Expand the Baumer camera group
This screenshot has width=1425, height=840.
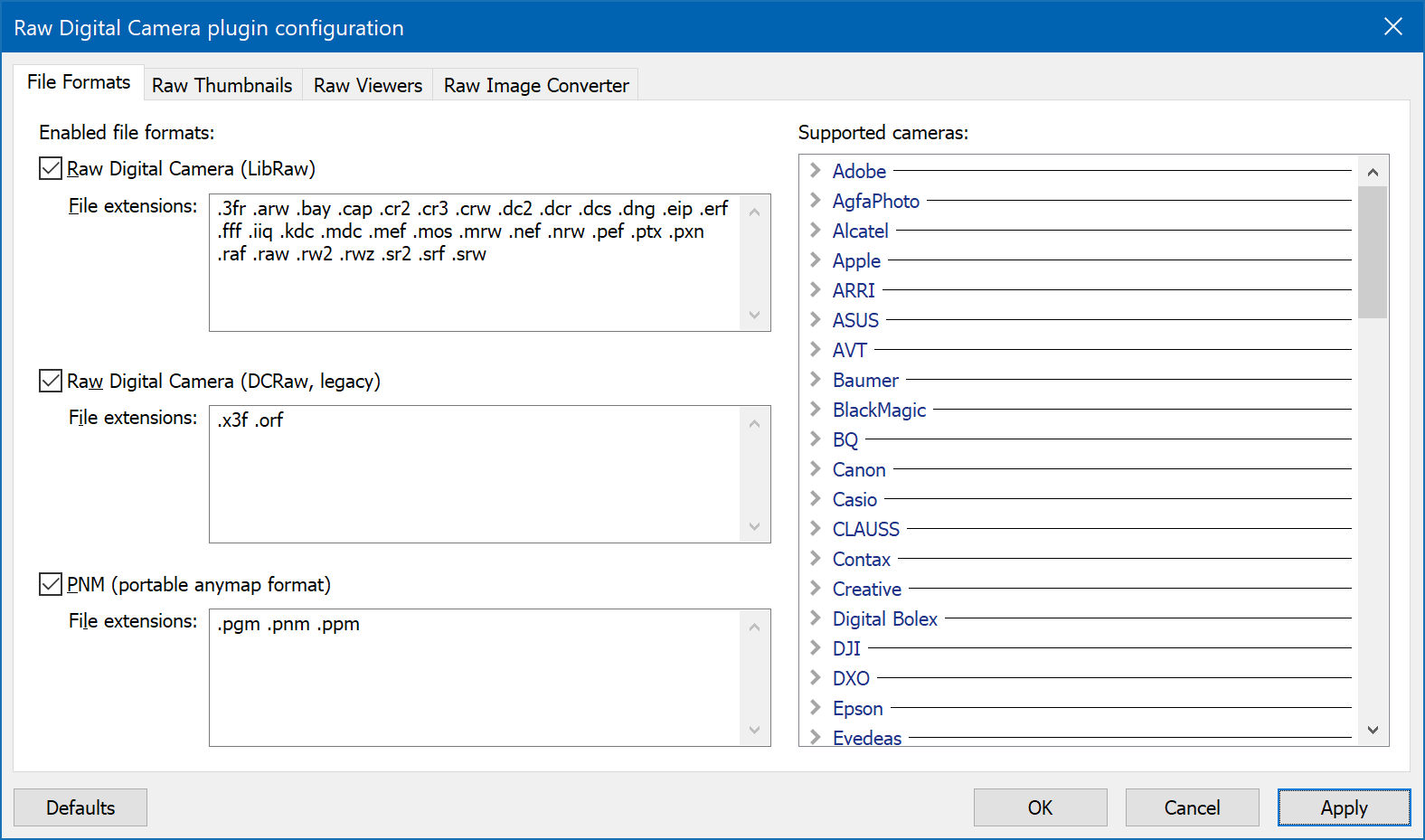[815, 379]
